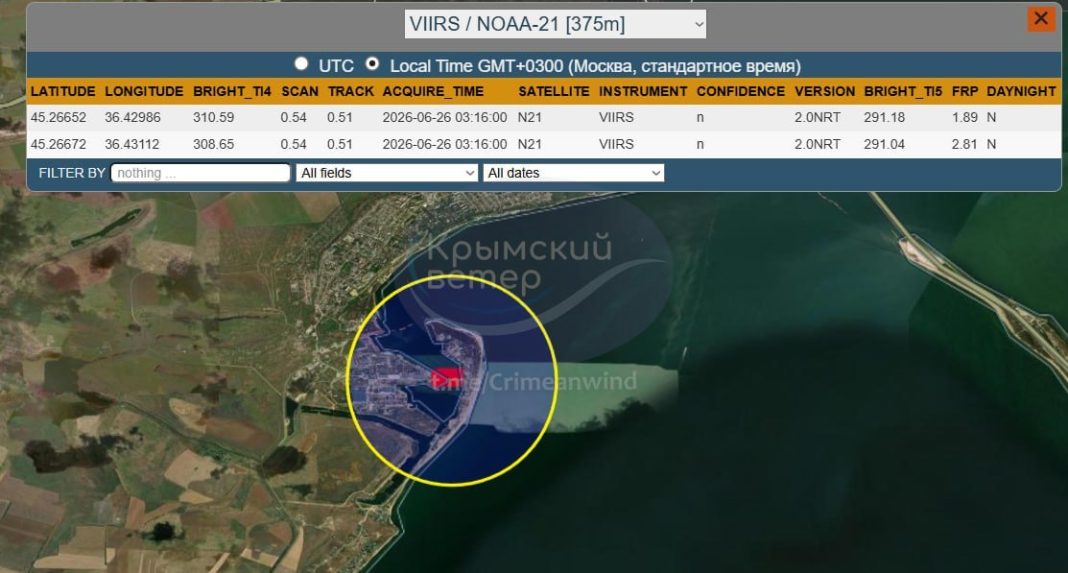Select the row with longitude 36.43112
1068x573 pixels.
click(x=544, y=144)
